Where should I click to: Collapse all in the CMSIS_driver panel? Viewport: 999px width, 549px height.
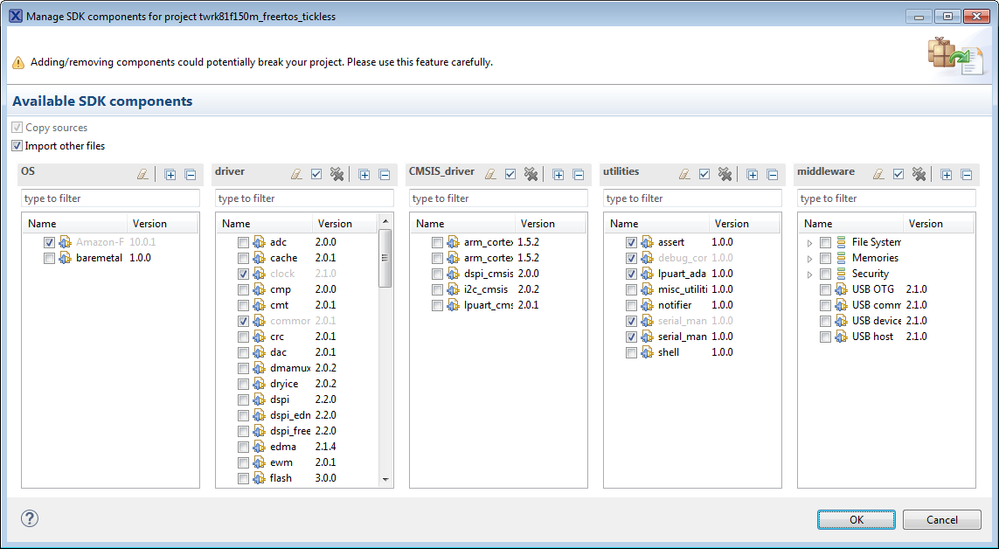pos(578,174)
